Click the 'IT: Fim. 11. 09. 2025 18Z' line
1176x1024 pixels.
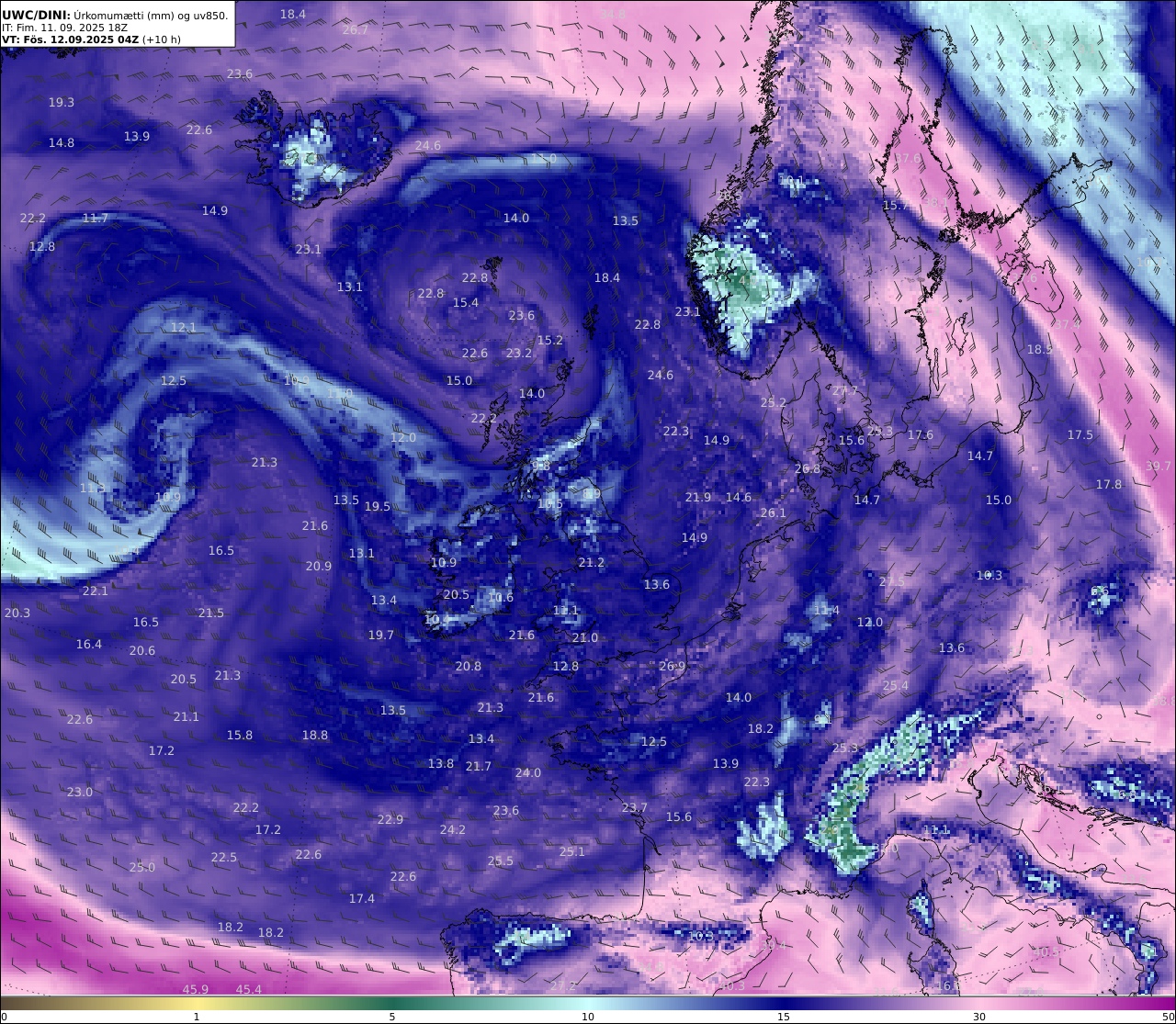click(64, 28)
